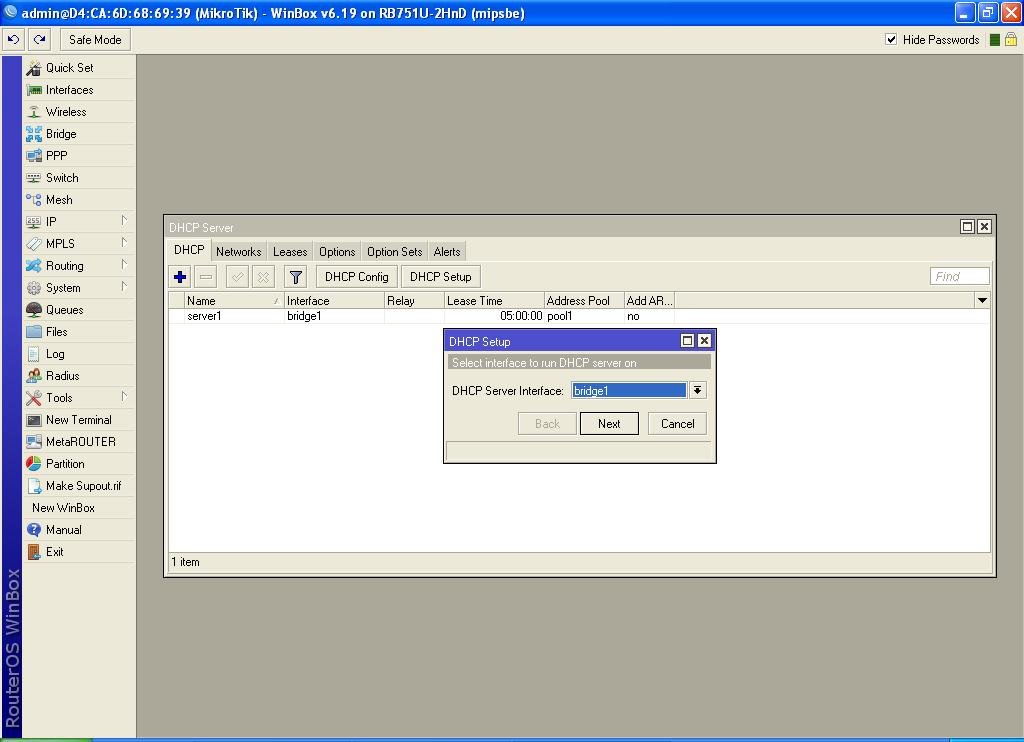Sort by the Interface column header
The width and height of the screenshot is (1024, 742).
pos(334,300)
